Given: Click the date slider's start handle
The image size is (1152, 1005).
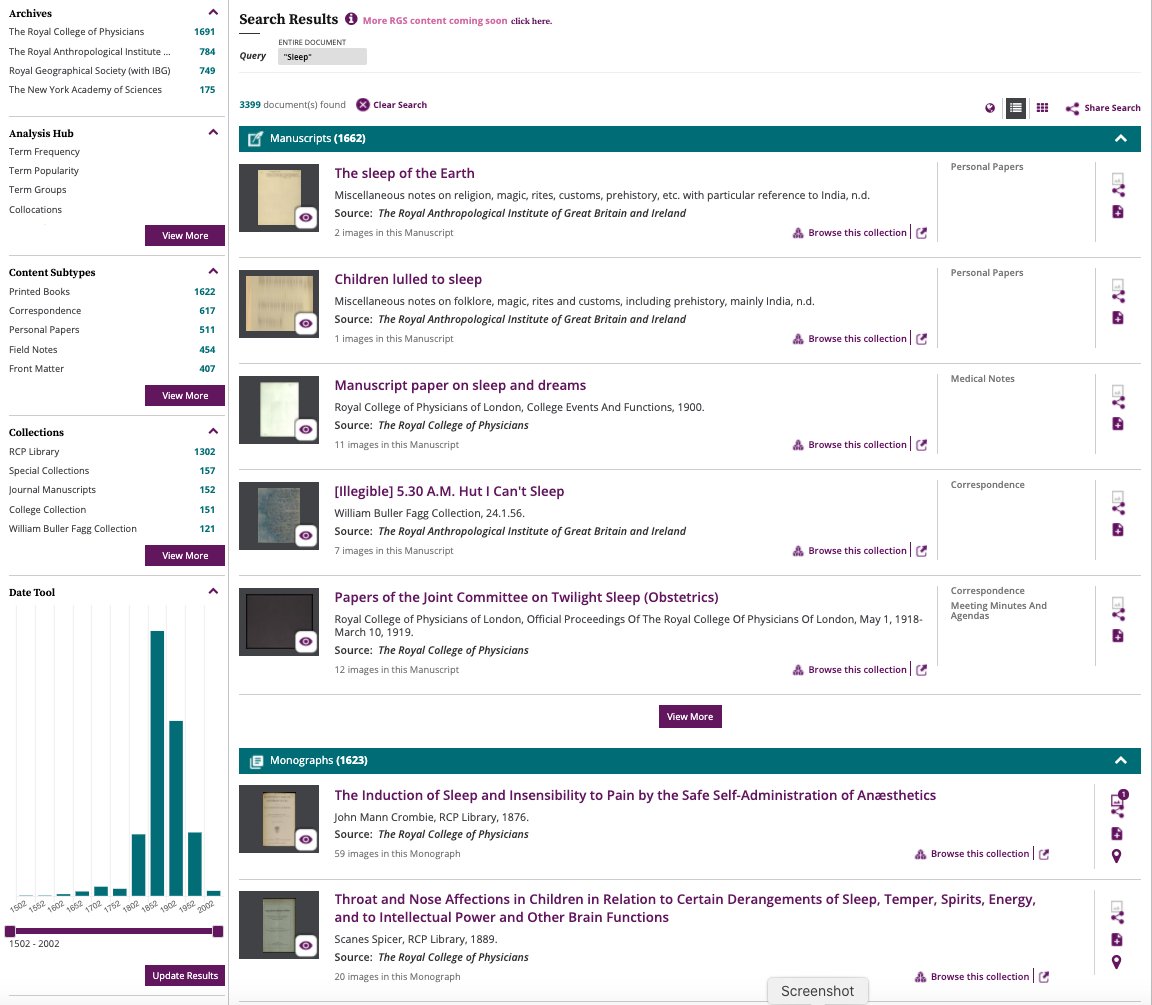Looking at the screenshot, I should tap(10, 931).
